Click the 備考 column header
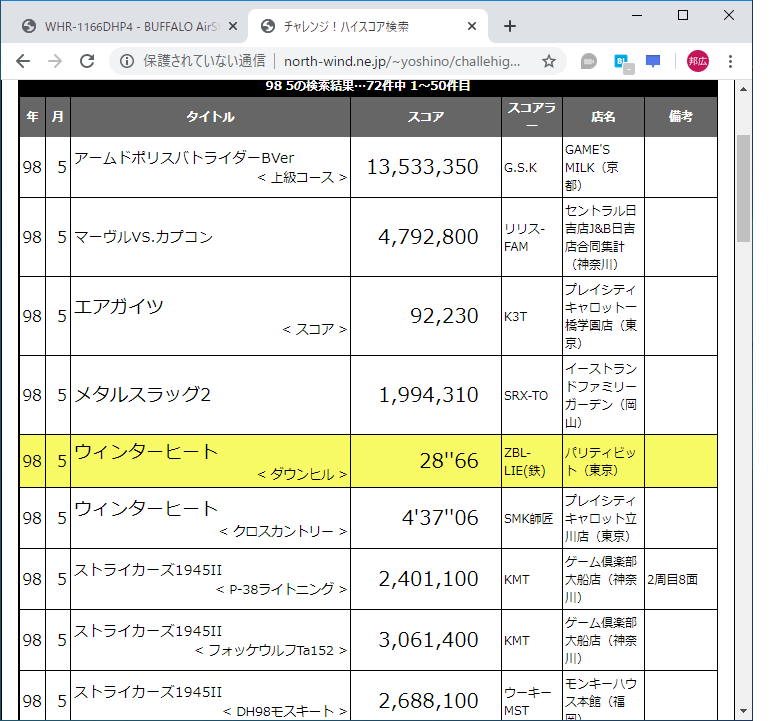This screenshot has width=780, height=721. coord(681,117)
